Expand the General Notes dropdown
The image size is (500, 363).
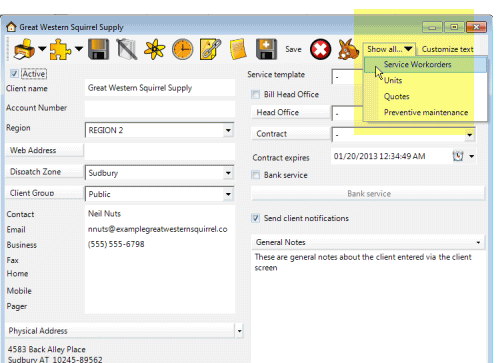(x=478, y=243)
